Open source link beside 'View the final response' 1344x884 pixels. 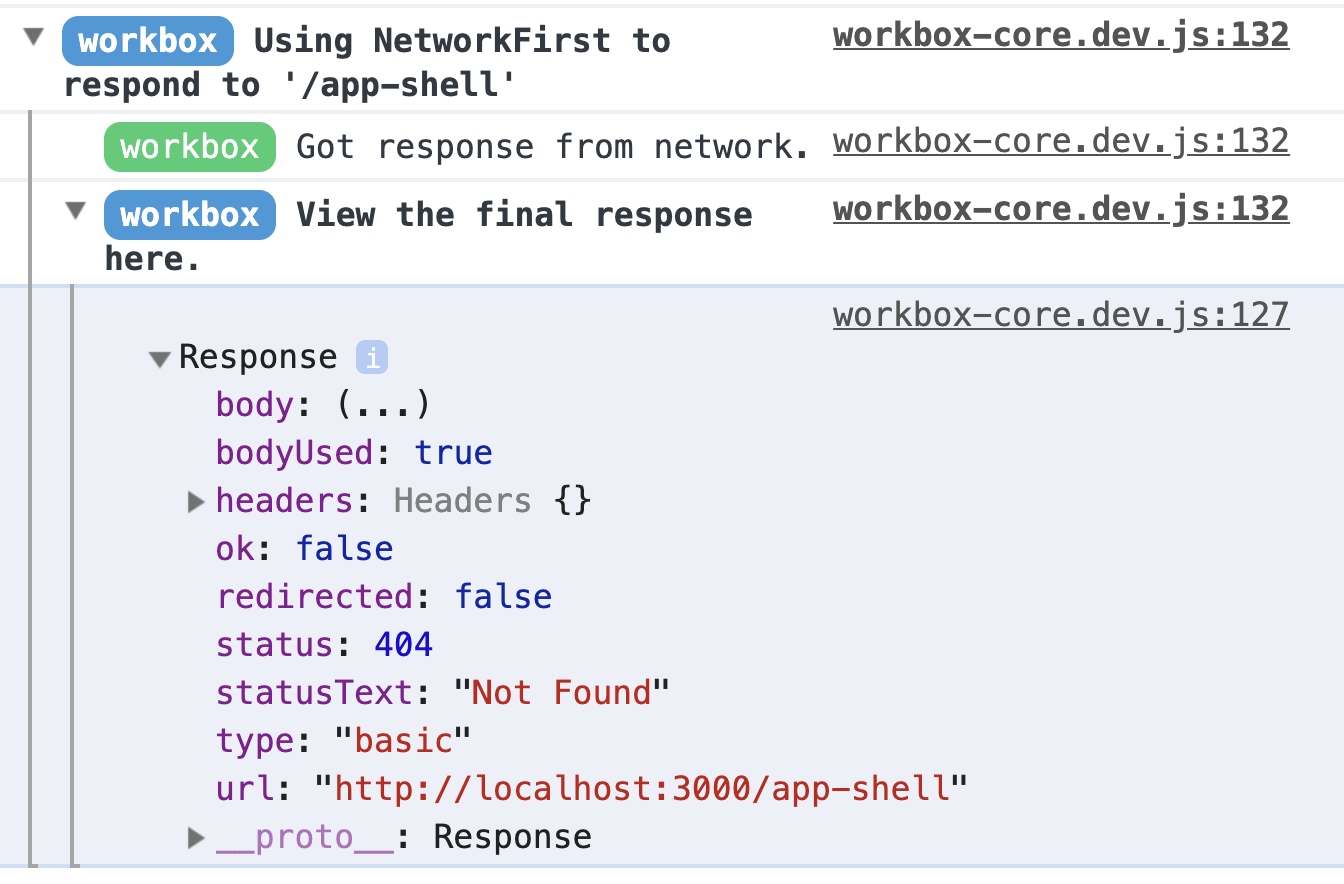(1061, 209)
